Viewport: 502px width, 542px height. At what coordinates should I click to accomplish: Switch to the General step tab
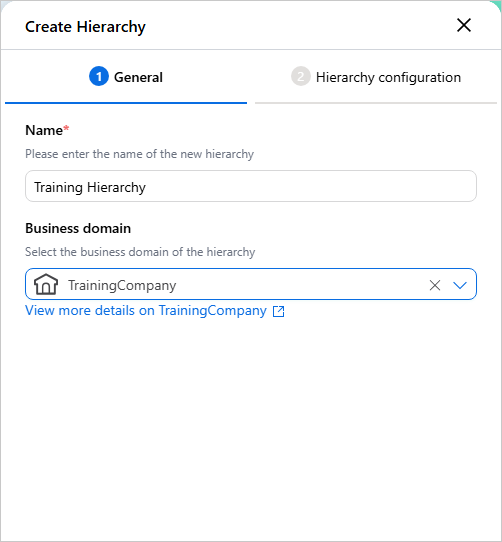[x=126, y=77]
